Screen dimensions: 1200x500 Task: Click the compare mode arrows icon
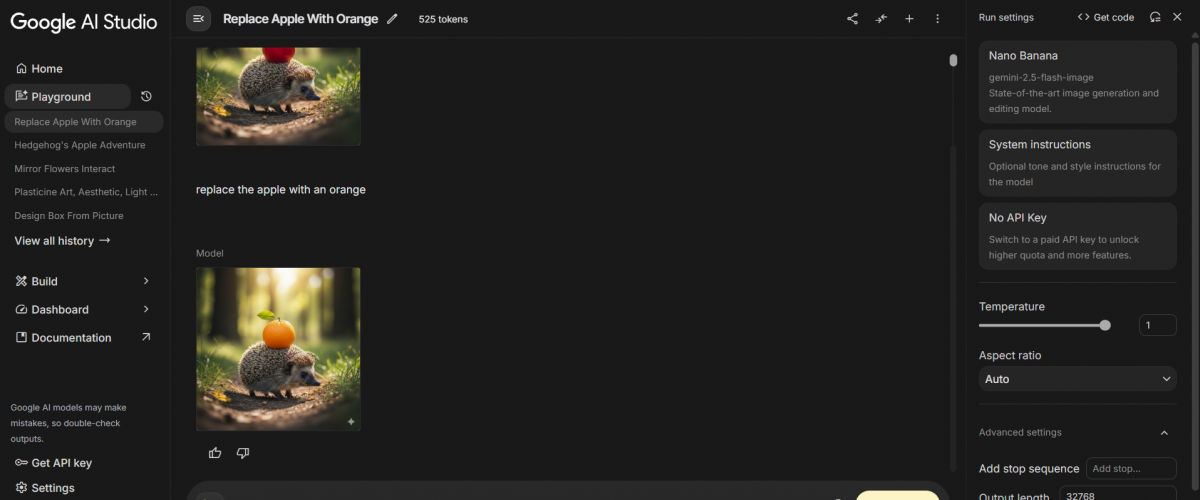point(881,18)
